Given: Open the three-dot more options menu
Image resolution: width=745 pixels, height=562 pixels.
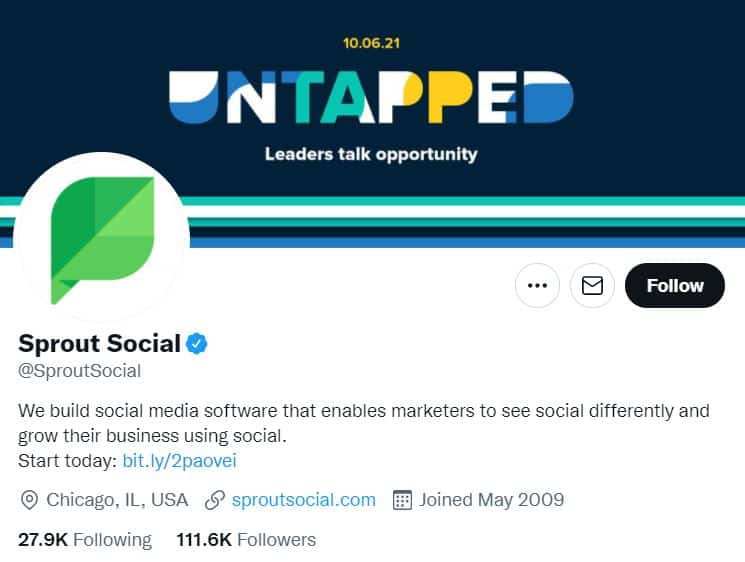Looking at the screenshot, I should tap(537, 286).
